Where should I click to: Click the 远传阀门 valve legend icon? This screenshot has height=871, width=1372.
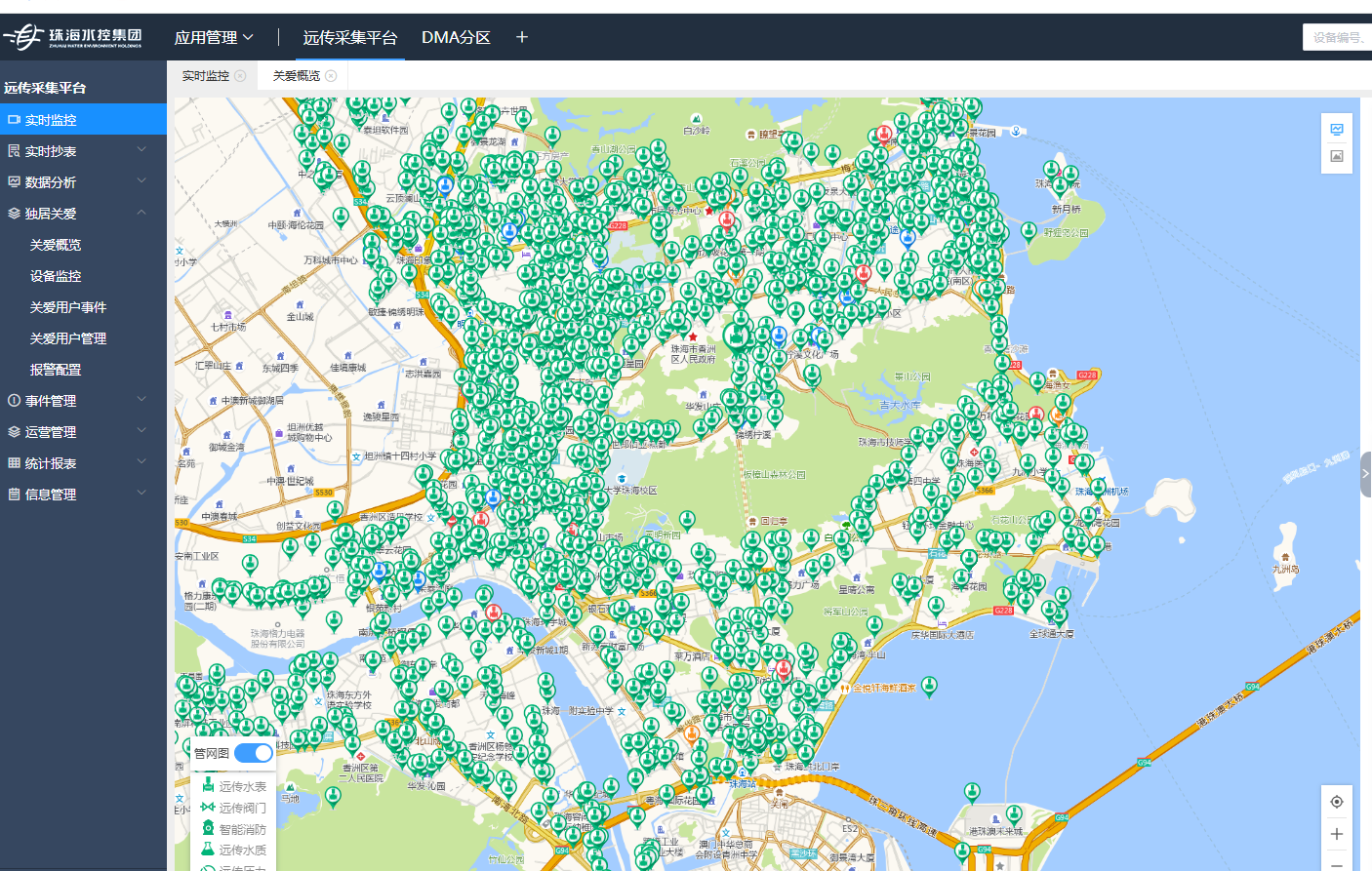tap(208, 808)
